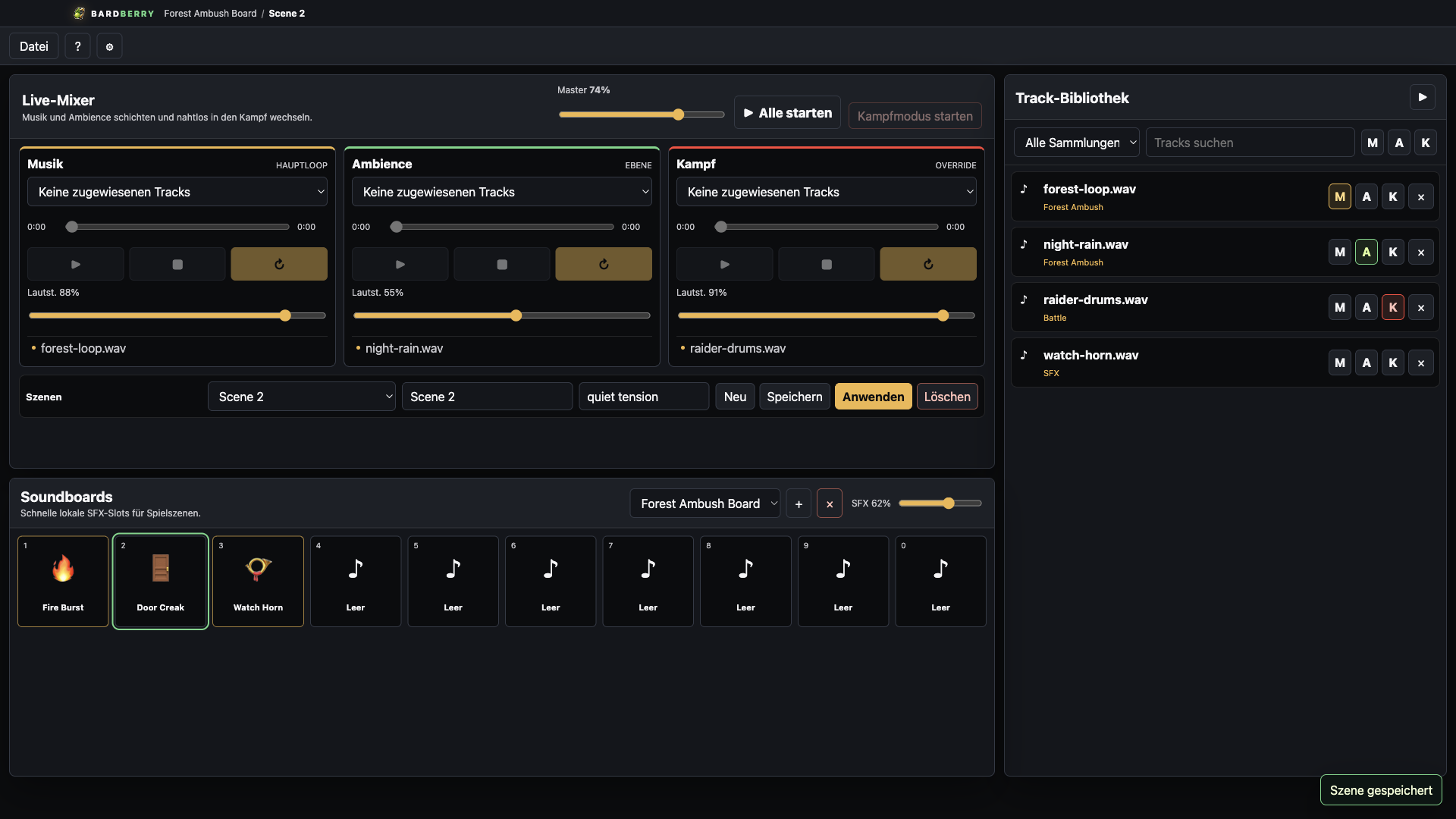The height and width of the screenshot is (819, 1456).
Task: Trigger the Fire Burst sound slot
Action: point(63,581)
